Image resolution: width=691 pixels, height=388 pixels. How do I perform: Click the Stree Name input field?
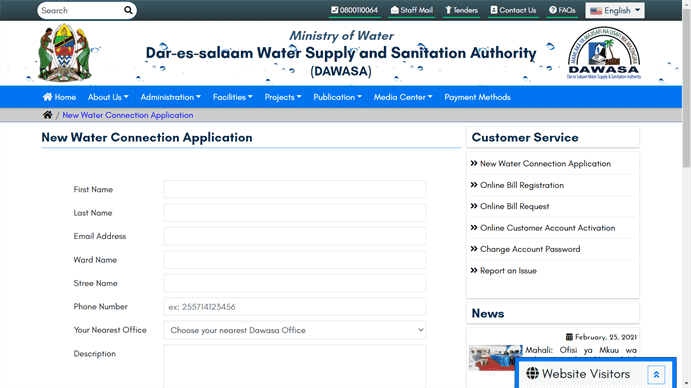point(294,283)
